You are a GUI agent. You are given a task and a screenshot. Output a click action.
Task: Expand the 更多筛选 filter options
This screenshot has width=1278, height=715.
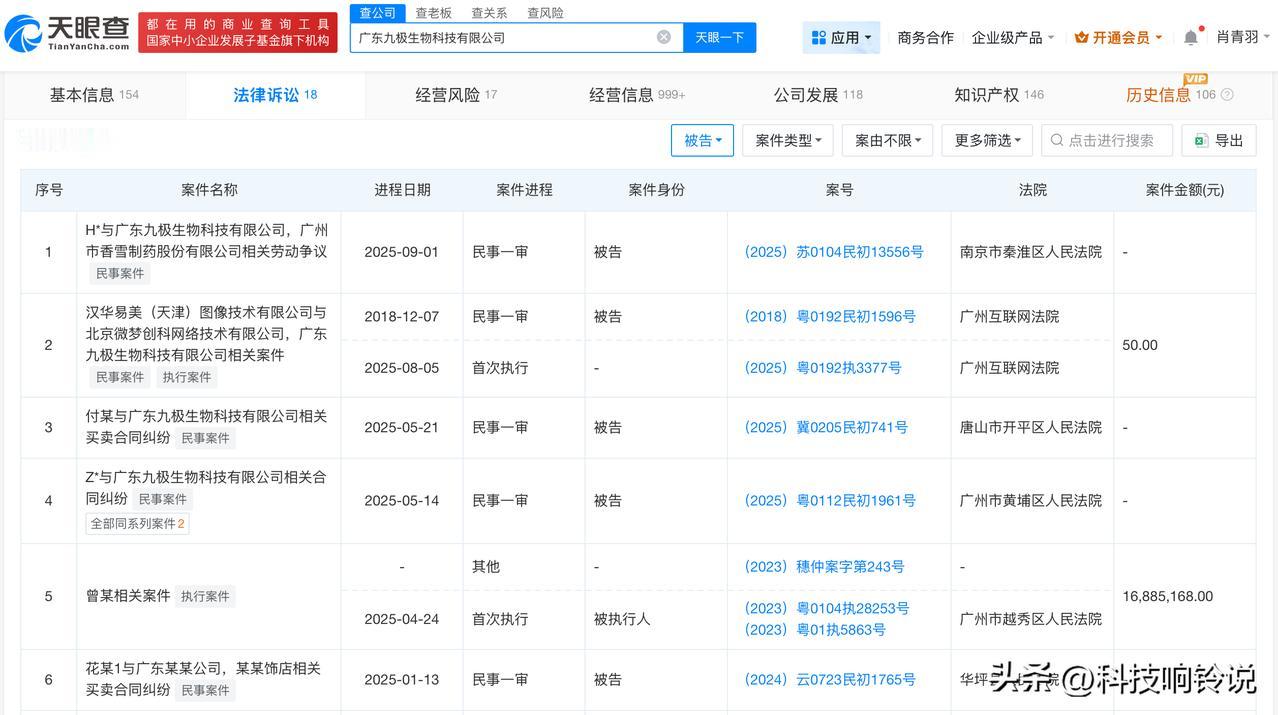[986, 140]
